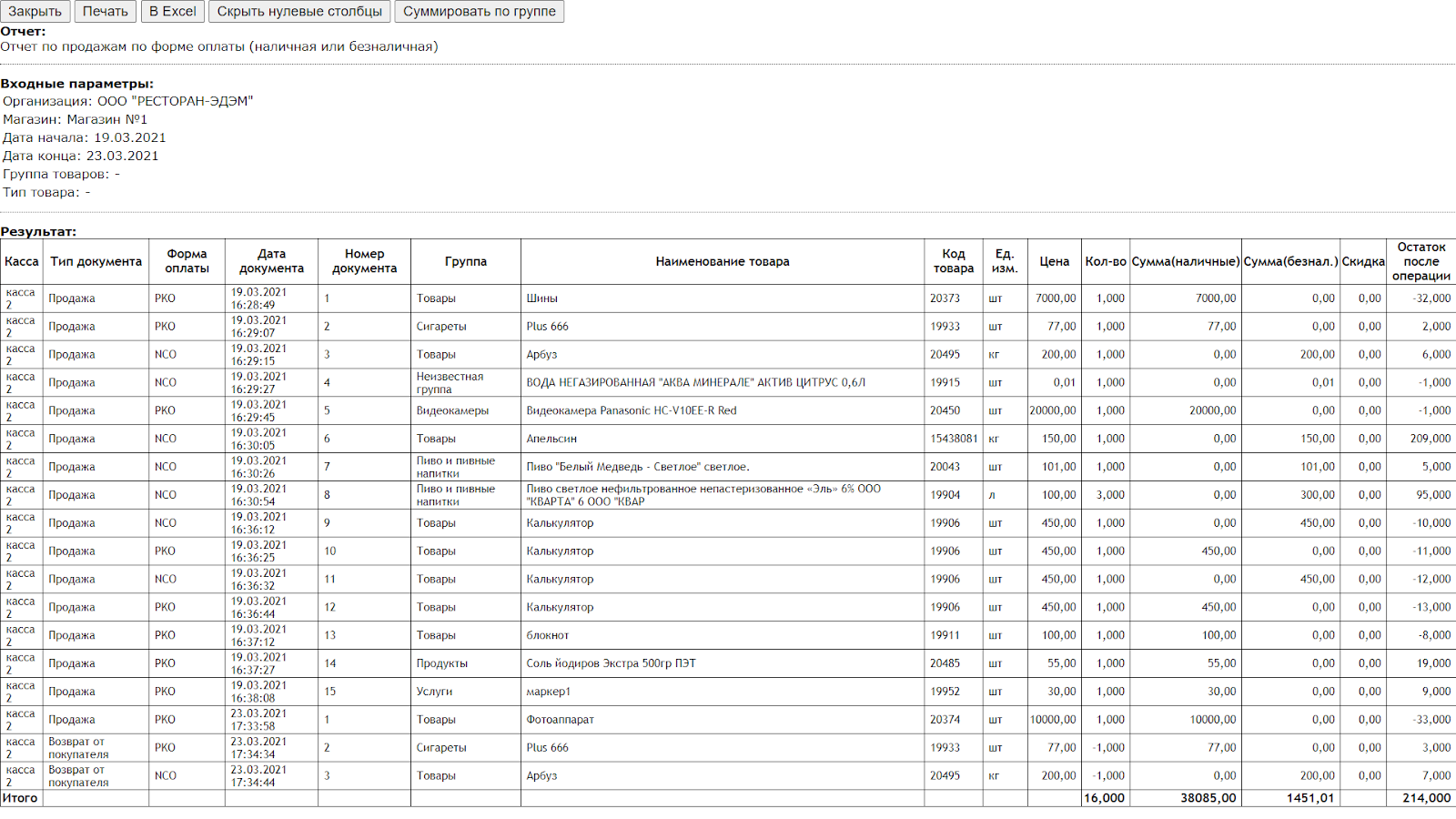This screenshot has height=819, width=1456.
Task: Click the Наименование товара column header
Action: point(722,262)
